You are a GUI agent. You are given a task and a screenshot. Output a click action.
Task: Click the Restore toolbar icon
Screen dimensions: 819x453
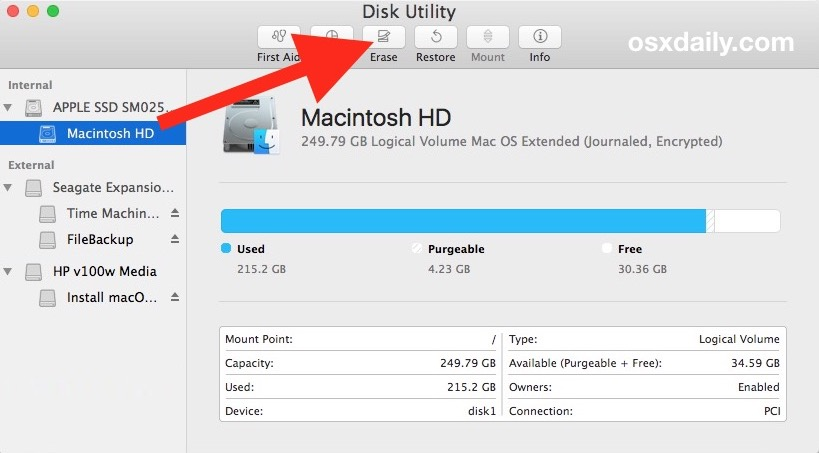click(x=435, y=37)
